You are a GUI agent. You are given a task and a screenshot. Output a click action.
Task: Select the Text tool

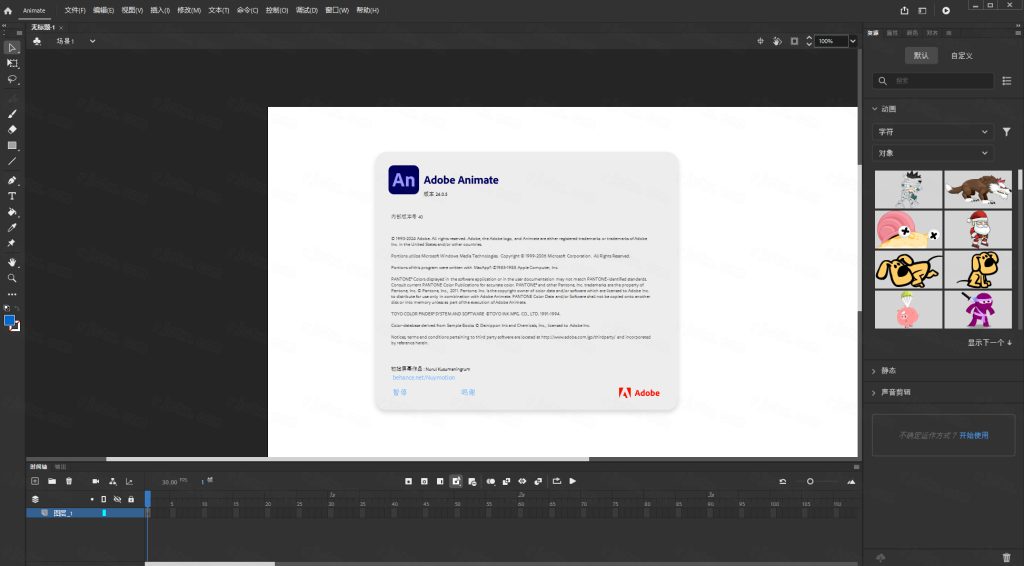pos(13,196)
